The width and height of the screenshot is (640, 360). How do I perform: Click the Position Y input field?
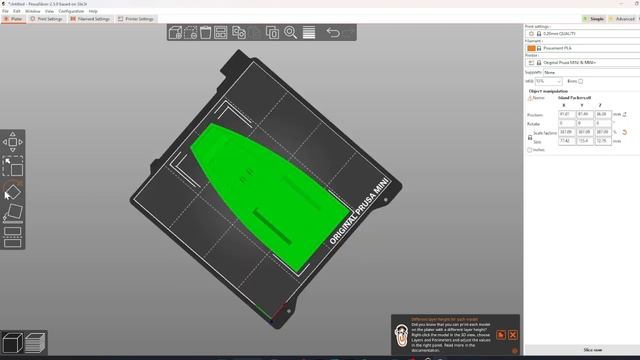(x=584, y=114)
